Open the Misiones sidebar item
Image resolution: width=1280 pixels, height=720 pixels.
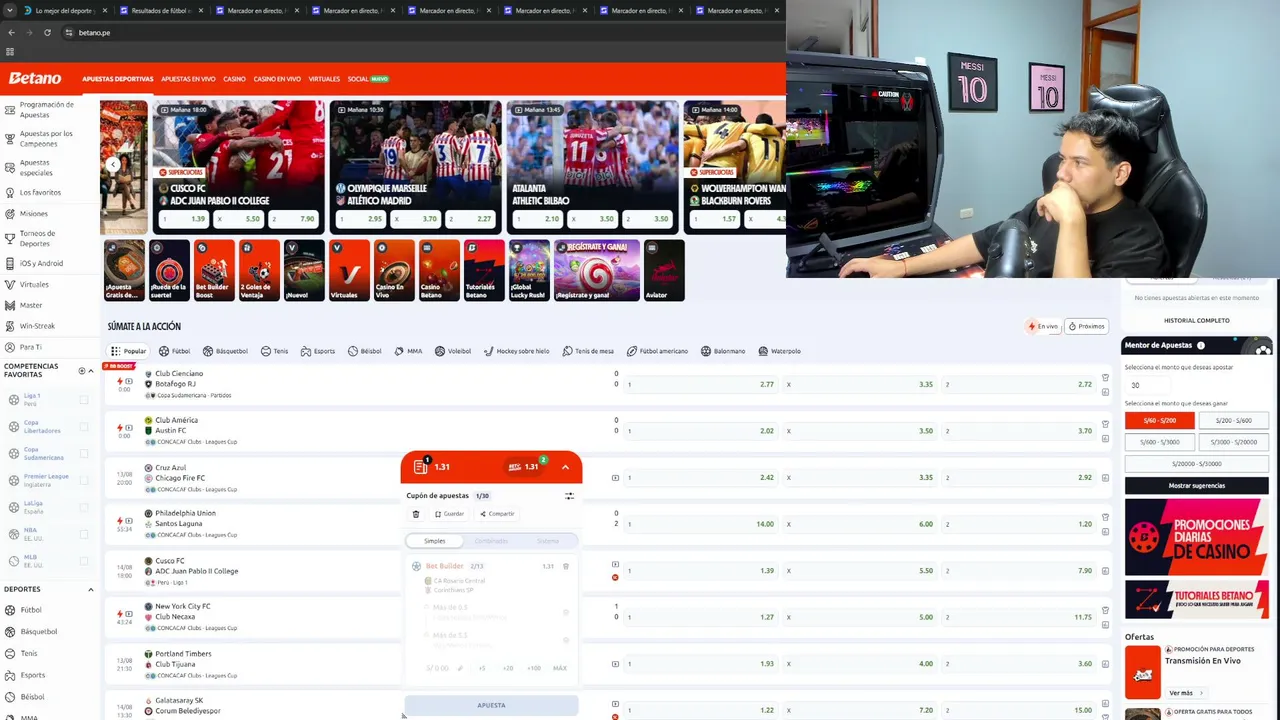[34, 213]
